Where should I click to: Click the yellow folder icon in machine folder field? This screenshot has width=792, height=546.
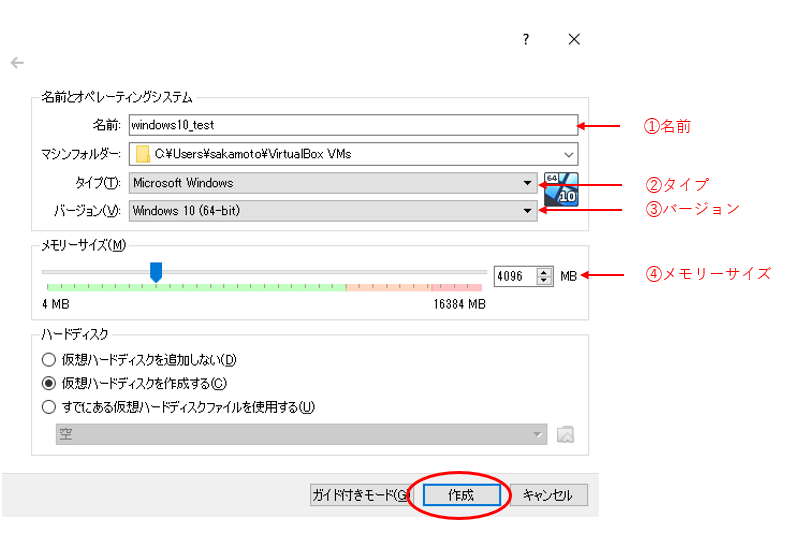pos(143,154)
